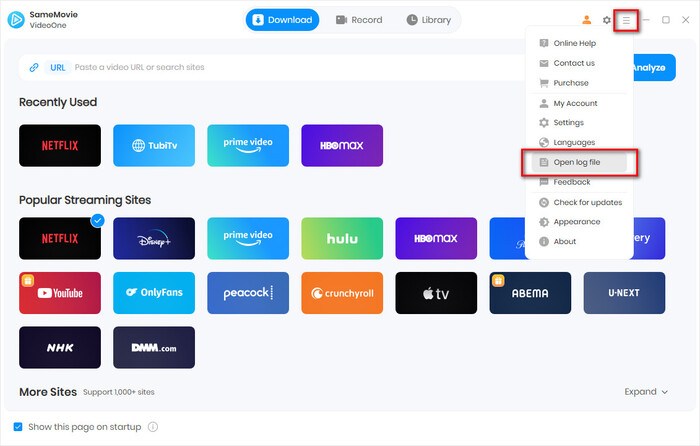
Task: Click the link icon in URL bar
Action: click(34, 67)
